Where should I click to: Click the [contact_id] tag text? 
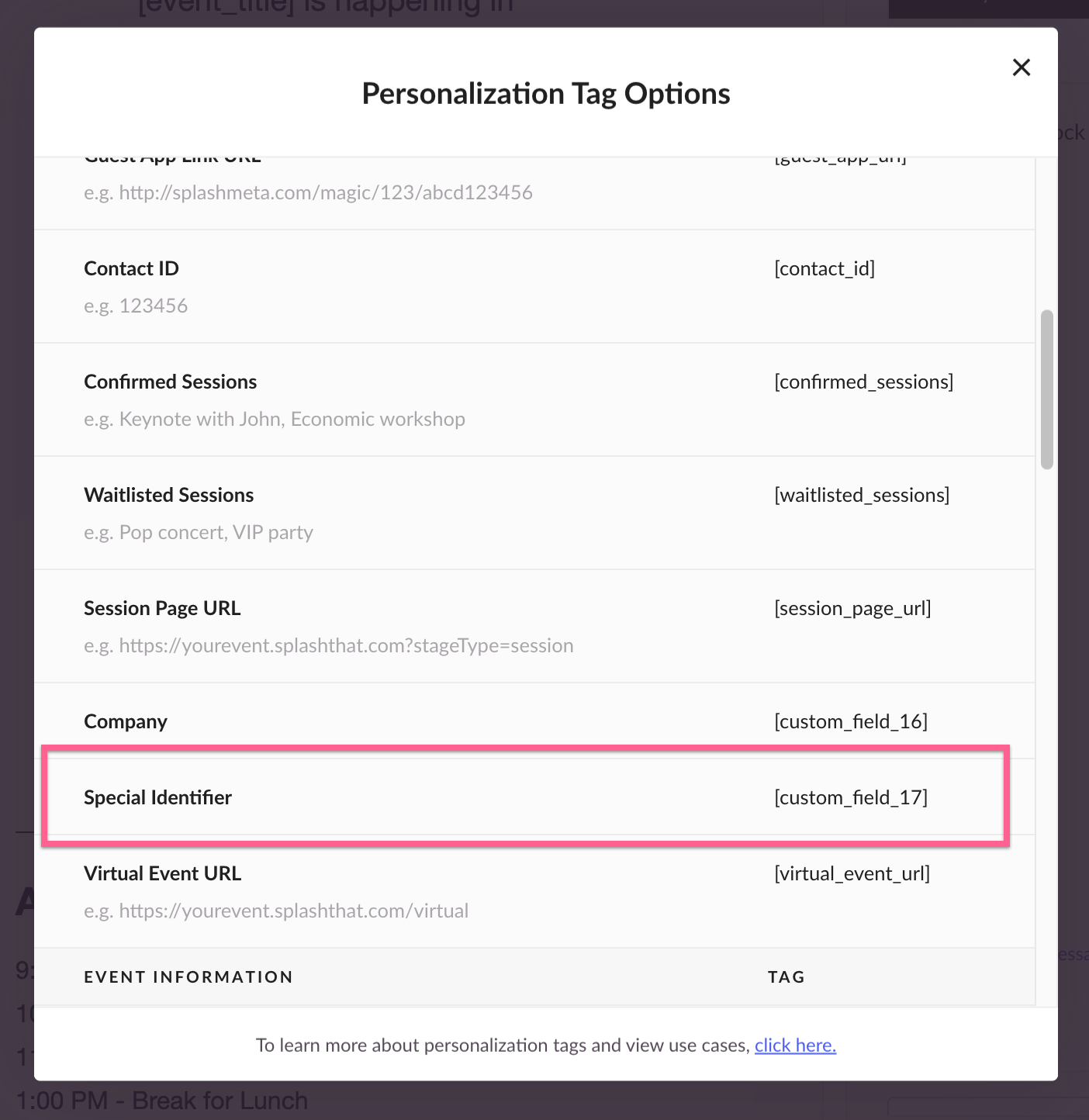pos(825,268)
